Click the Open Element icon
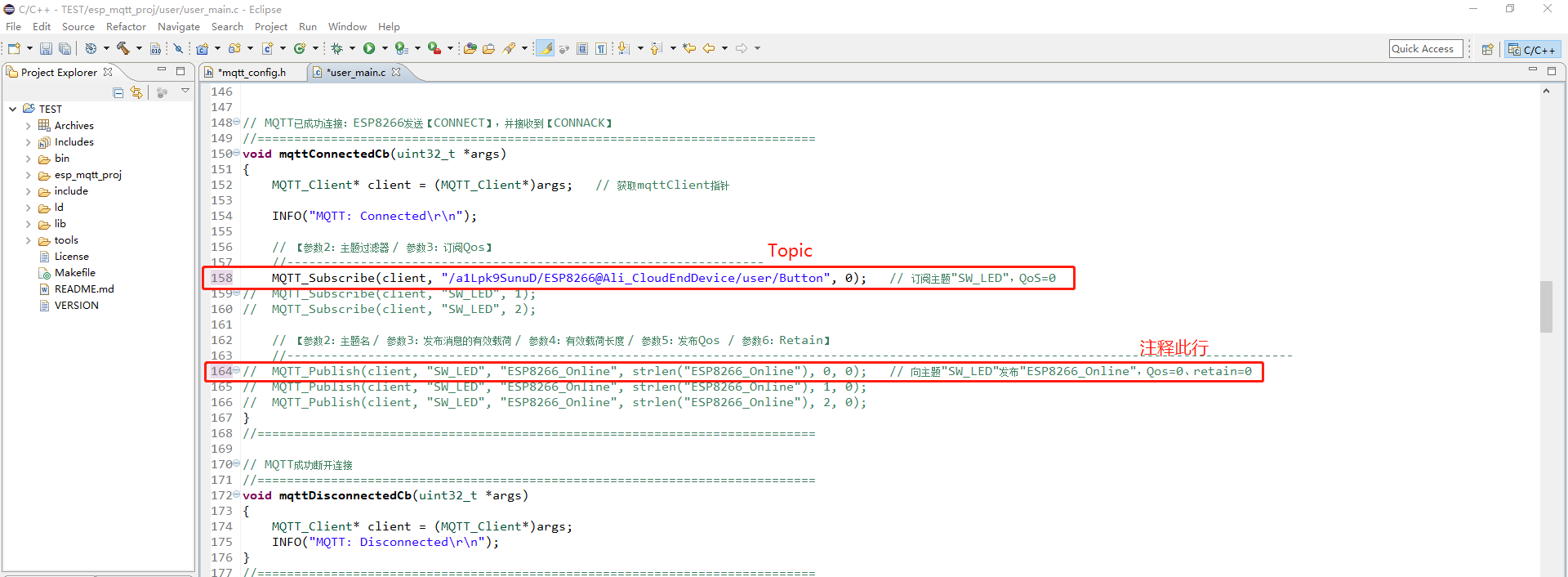Viewport: 1568px width, 577px height. 470,48
